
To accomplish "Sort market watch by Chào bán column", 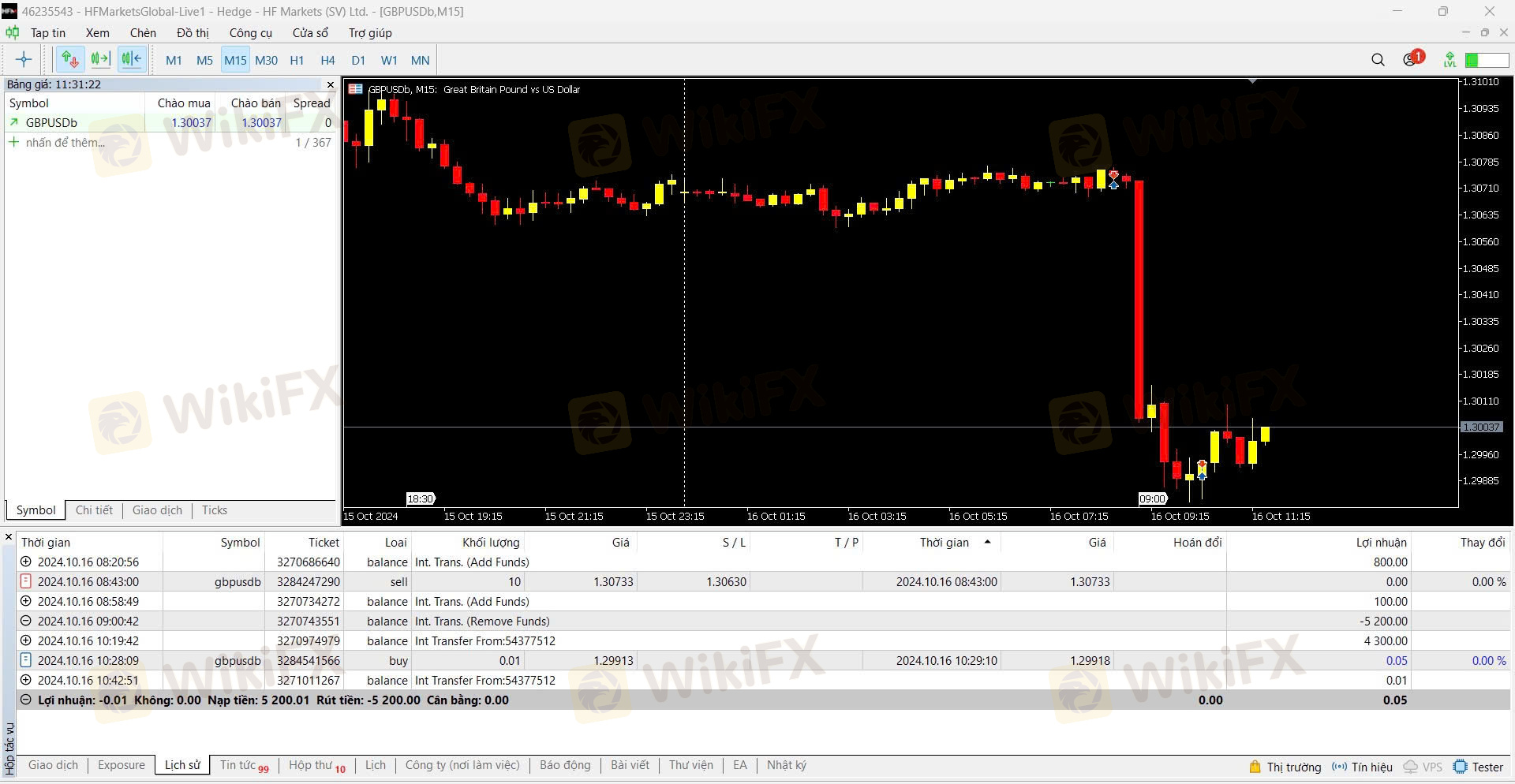I will (255, 103).
